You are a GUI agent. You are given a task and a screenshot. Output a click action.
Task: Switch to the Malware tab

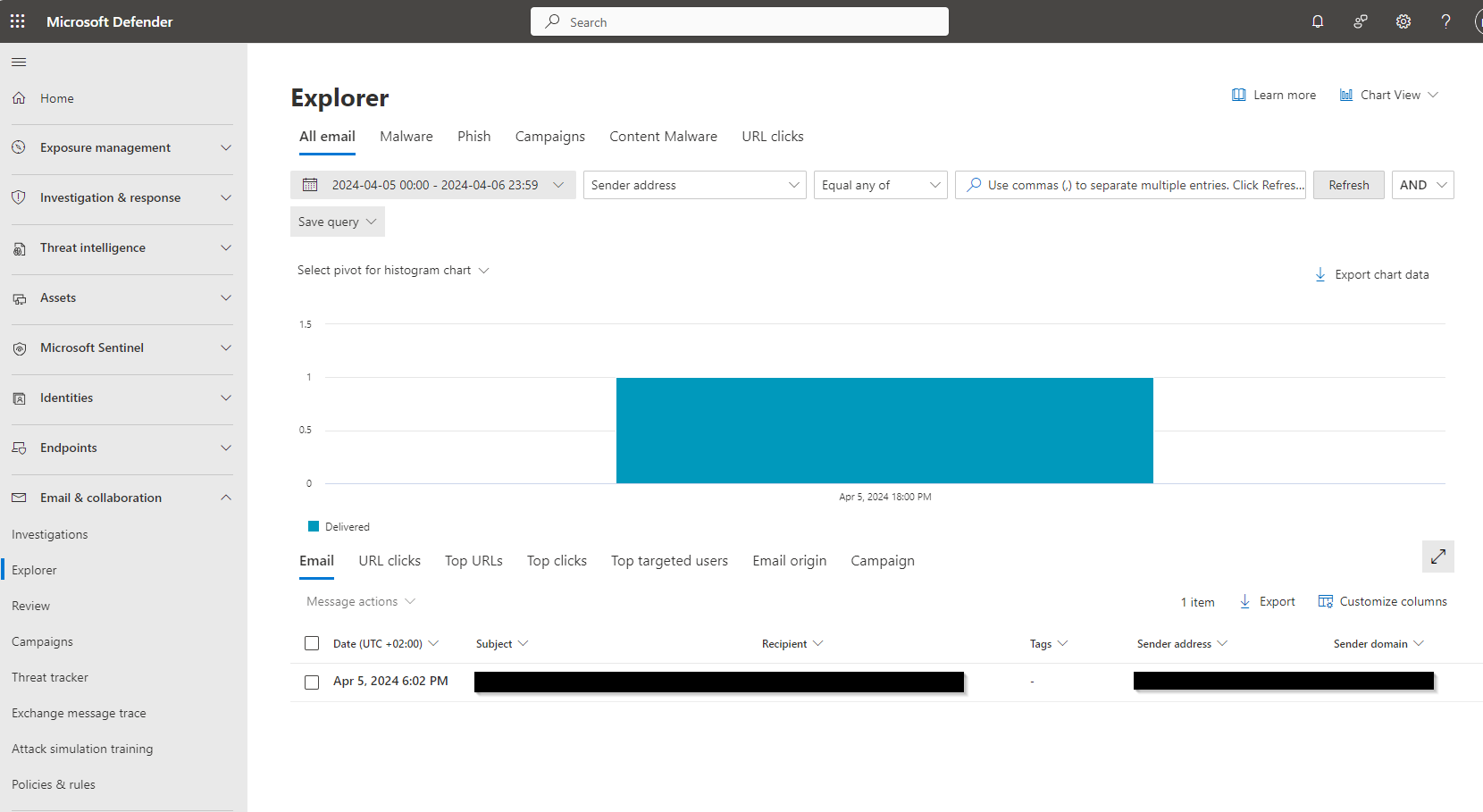(x=406, y=137)
